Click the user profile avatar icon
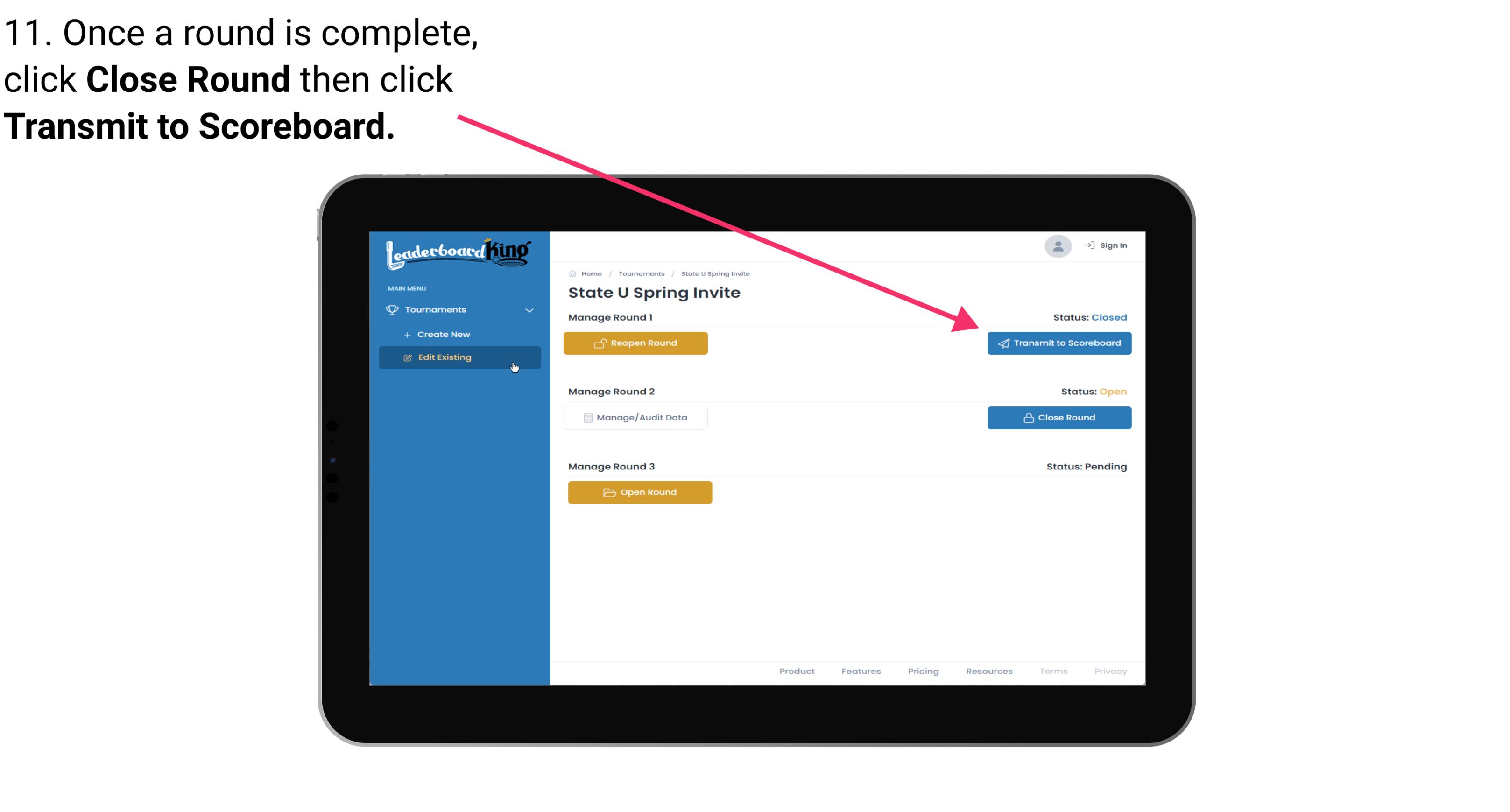 point(1056,247)
